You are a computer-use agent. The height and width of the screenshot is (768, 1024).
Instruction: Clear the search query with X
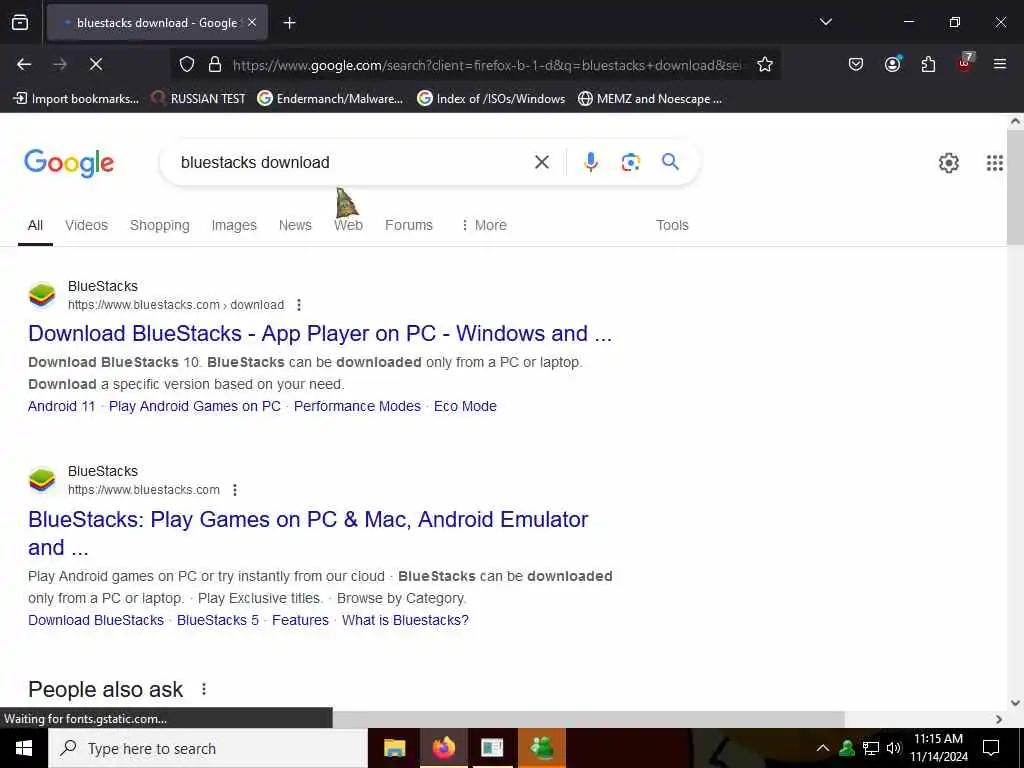(542, 162)
